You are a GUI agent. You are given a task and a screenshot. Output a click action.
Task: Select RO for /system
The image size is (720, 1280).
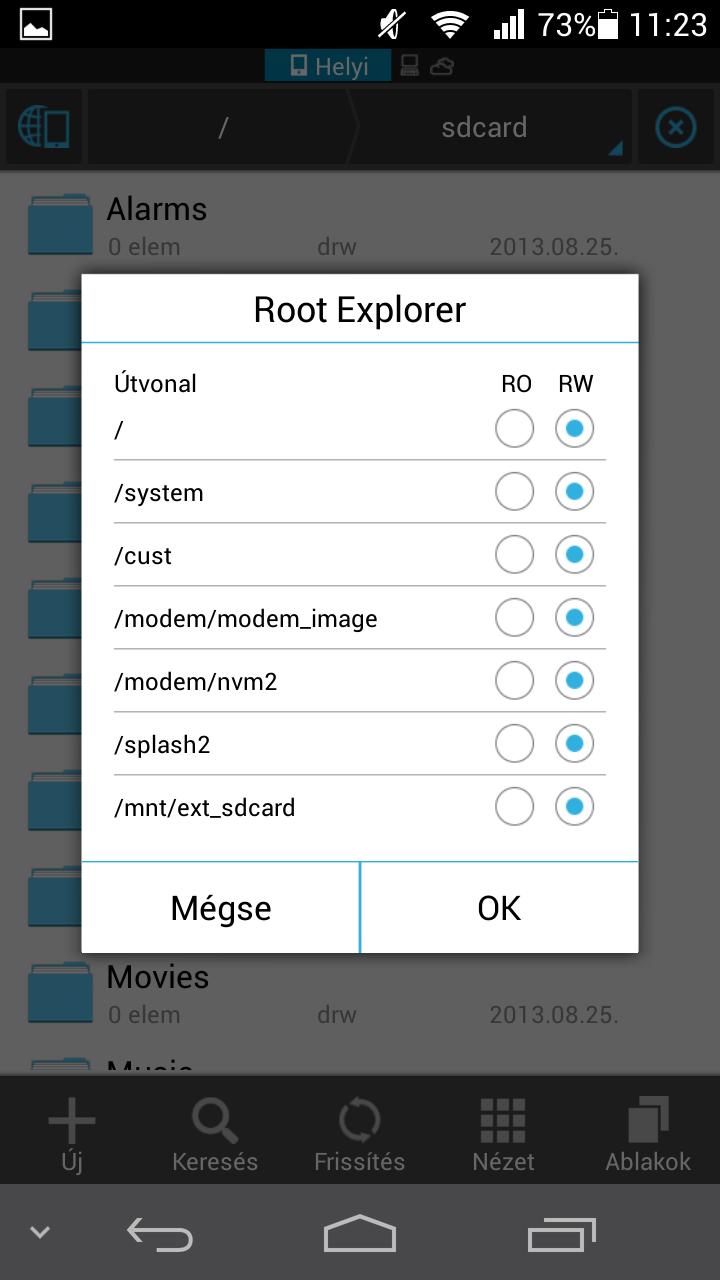514,492
